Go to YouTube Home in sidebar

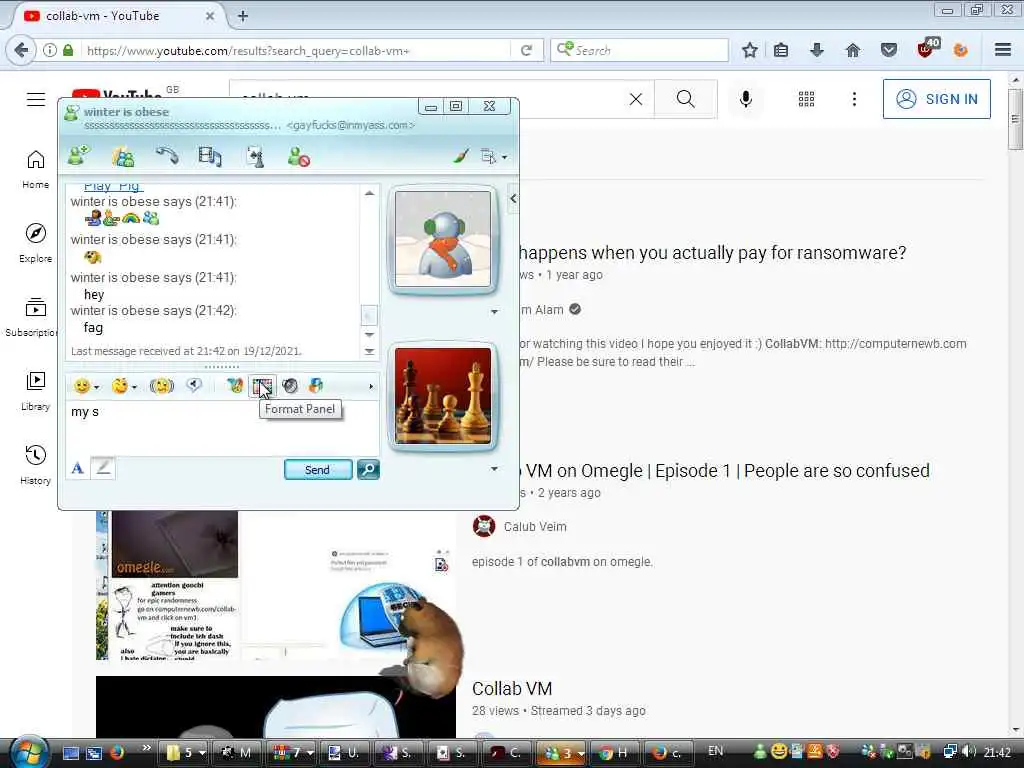point(36,169)
